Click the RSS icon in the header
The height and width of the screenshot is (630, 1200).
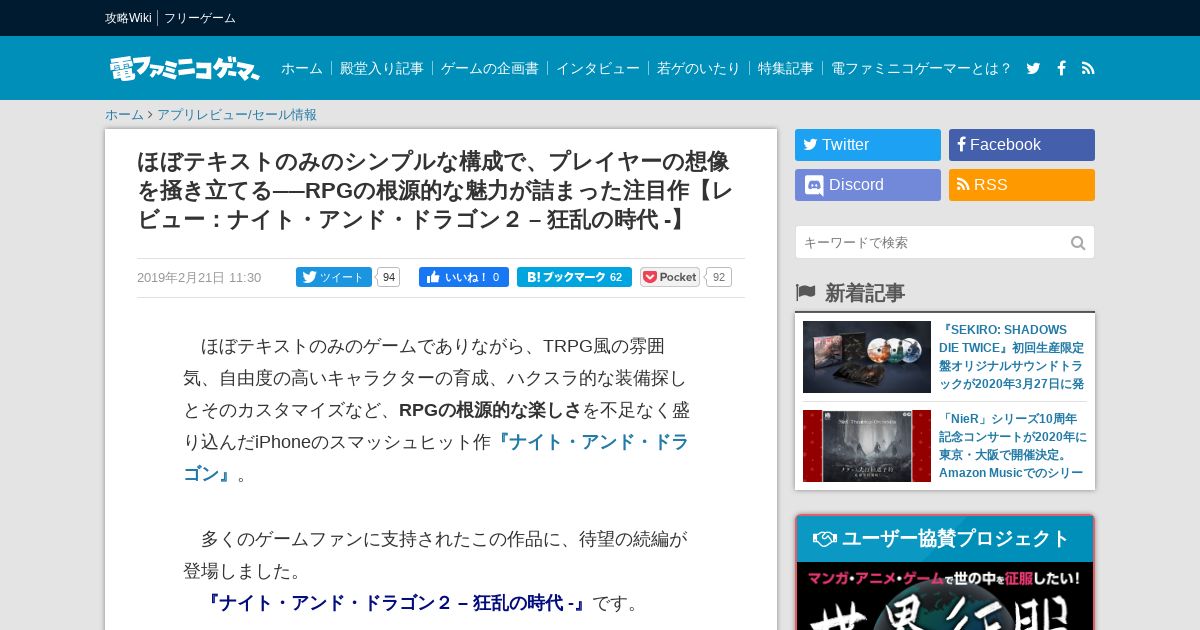[x=1088, y=68]
